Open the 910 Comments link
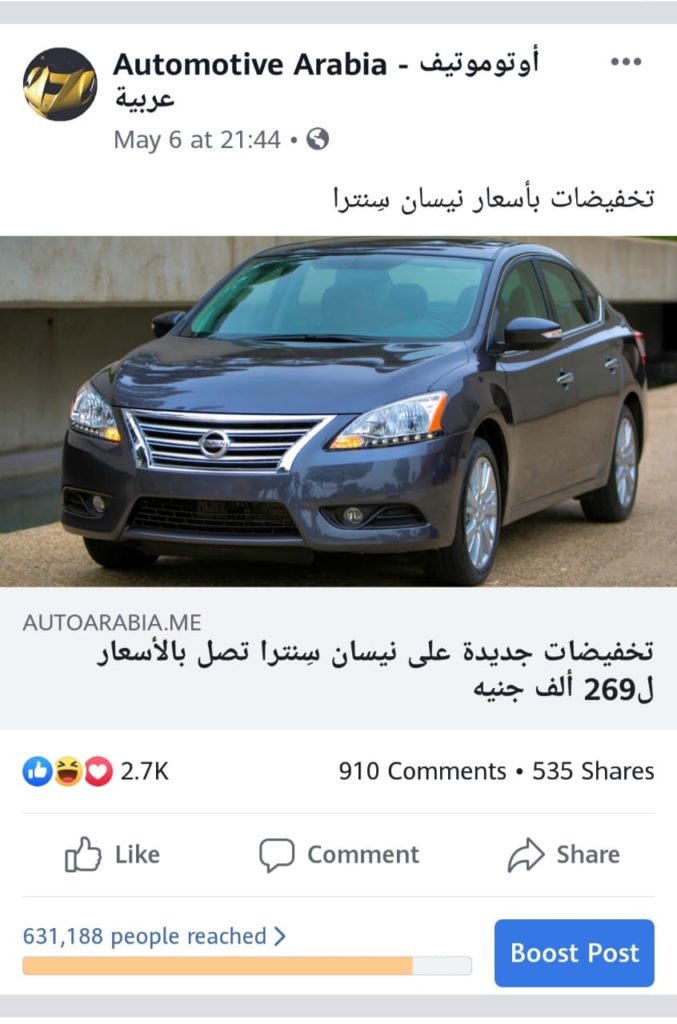Screen dimensions: 677x1024 [422, 771]
